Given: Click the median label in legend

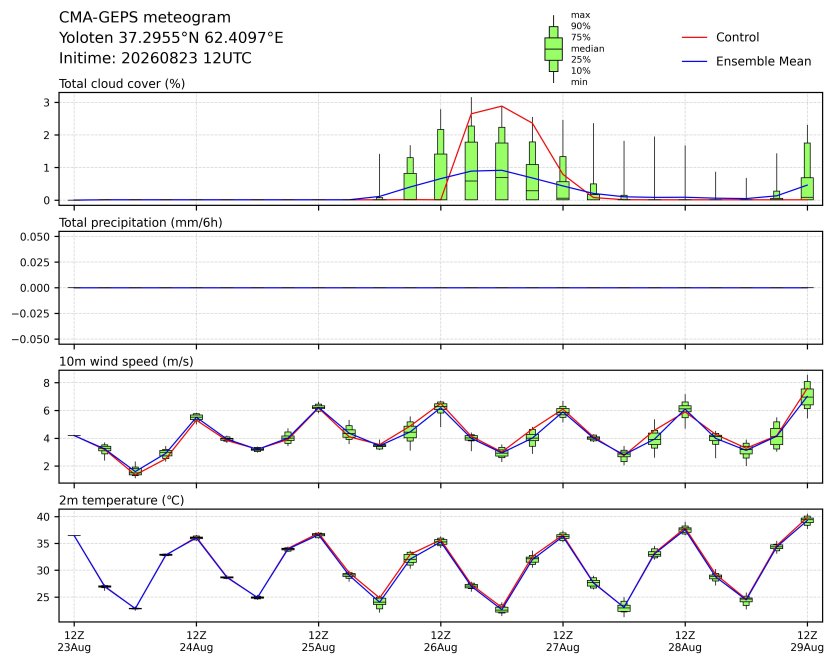Looking at the screenshot, I should 587,48.
